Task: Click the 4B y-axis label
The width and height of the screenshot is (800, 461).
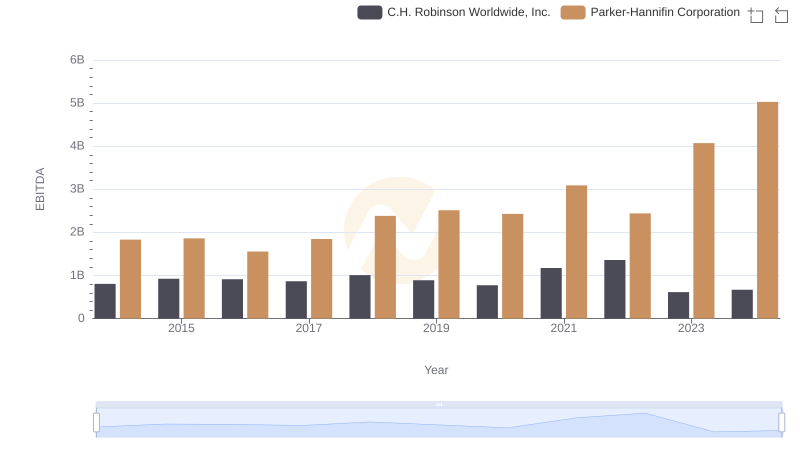Action: (x=77, y=146)
